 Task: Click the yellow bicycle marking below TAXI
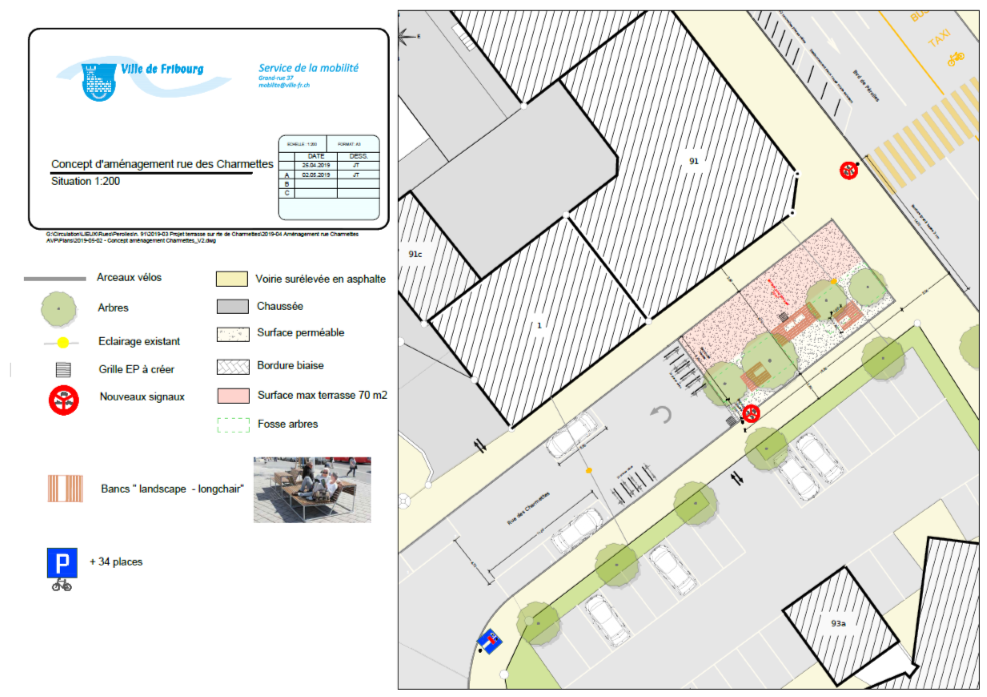tap(955, 60)
